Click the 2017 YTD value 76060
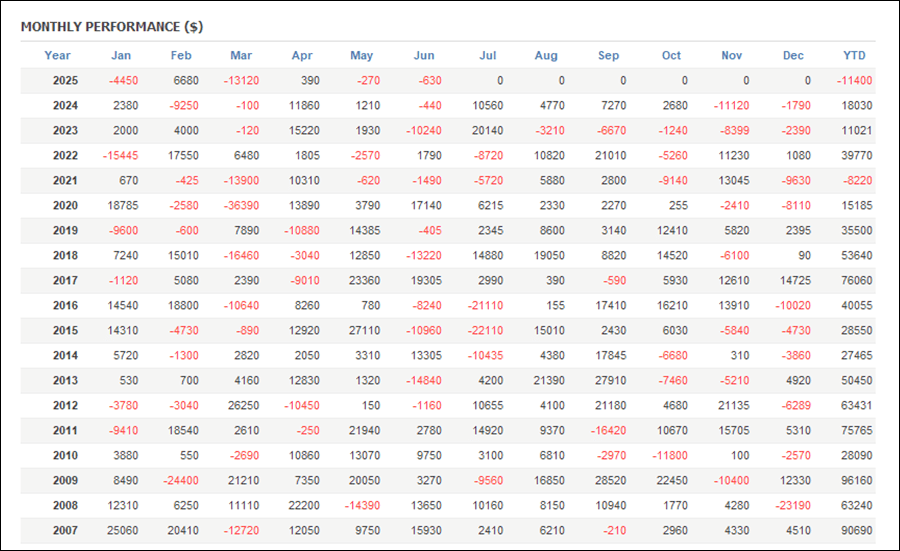This screenshot has height=551, width=900. point(857,280)
